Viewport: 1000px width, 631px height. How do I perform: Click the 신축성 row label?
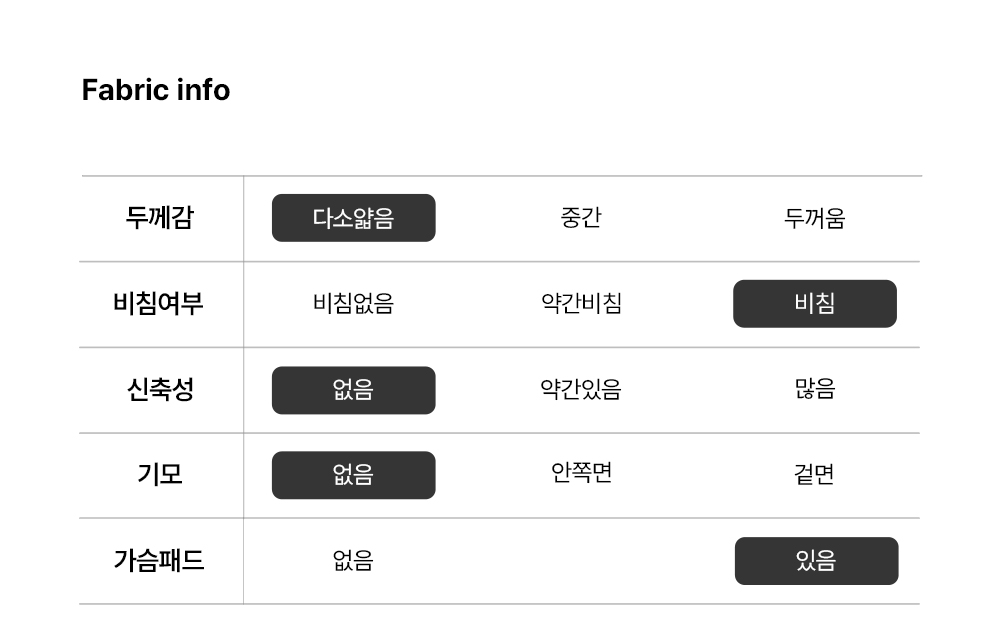(160, 389)
